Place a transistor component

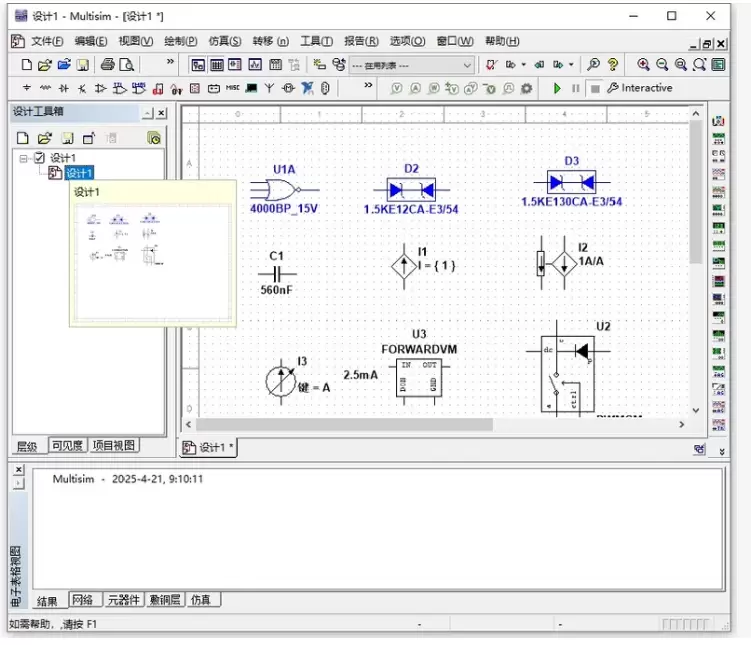[82, 88]
